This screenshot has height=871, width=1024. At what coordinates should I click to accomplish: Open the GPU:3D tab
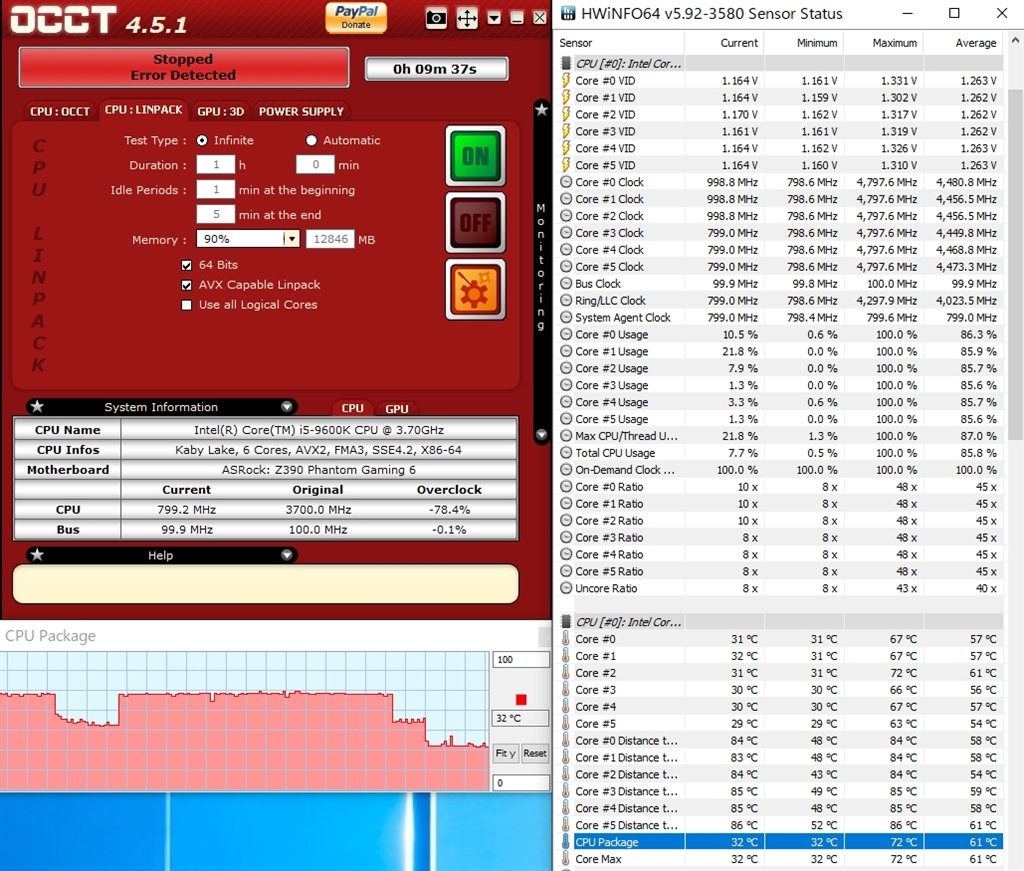pyautogui.click(x=221, y=111)
